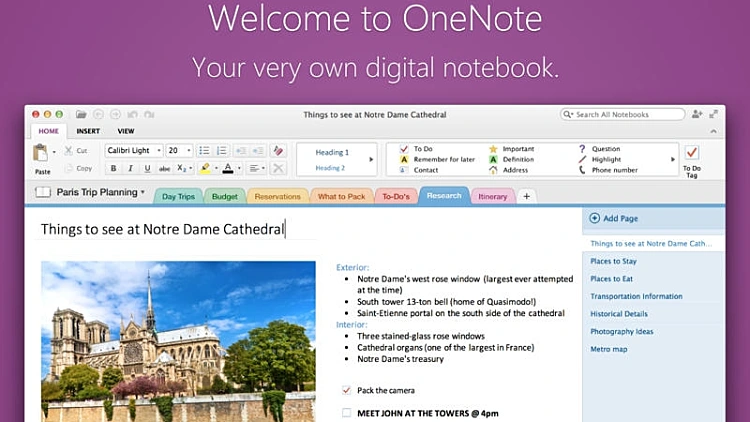The image size is (750, 422).
Task: Apply subscript formatting
Action: (181, 168)
